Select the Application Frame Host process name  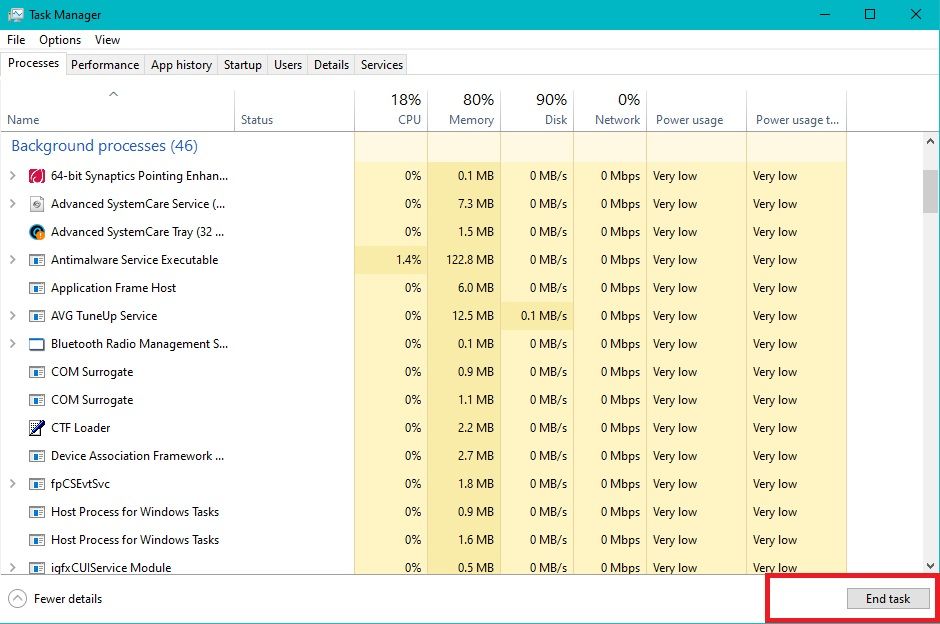pyautogui.click(x=113, y=288)
